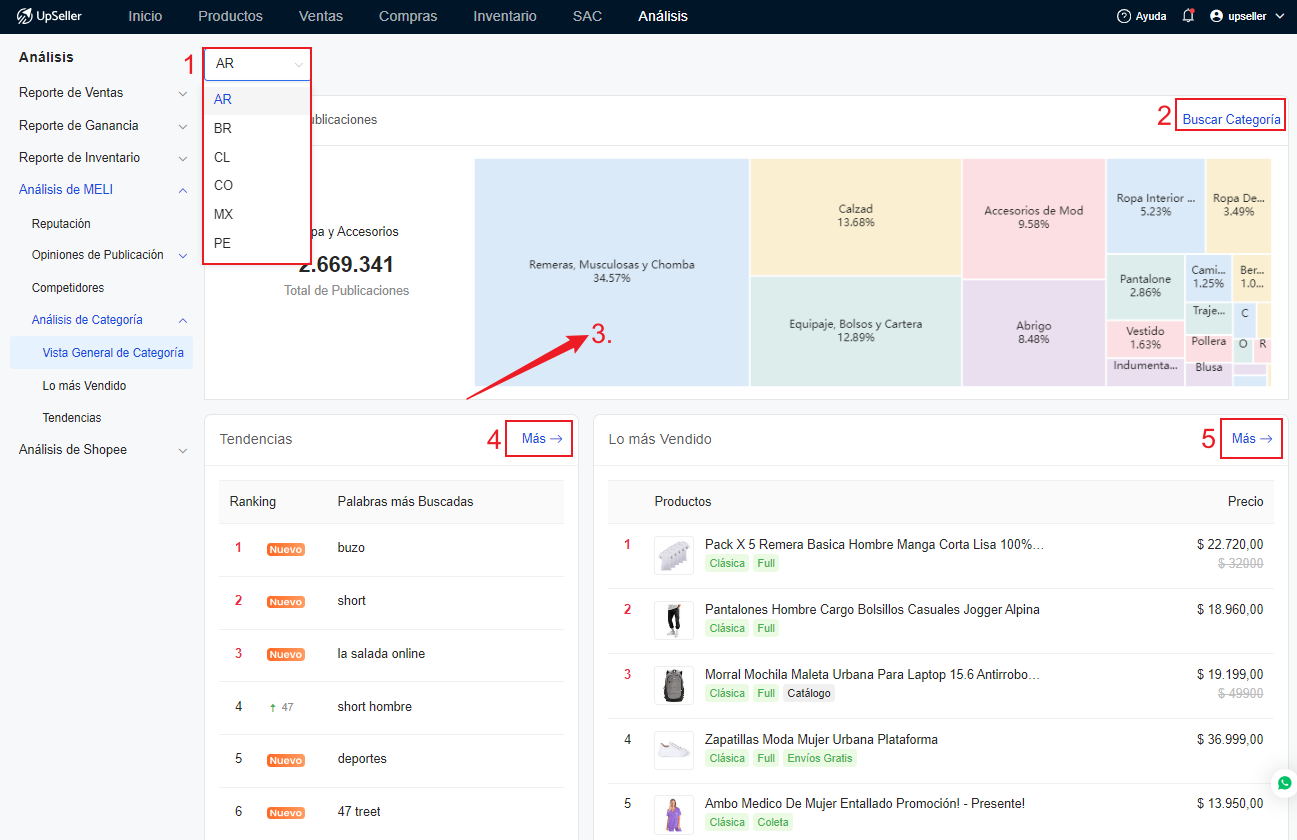This screenshot has width=1297, height=840.
Task: Click the Ayuda help icon
Action: (x=1124, y=16)
